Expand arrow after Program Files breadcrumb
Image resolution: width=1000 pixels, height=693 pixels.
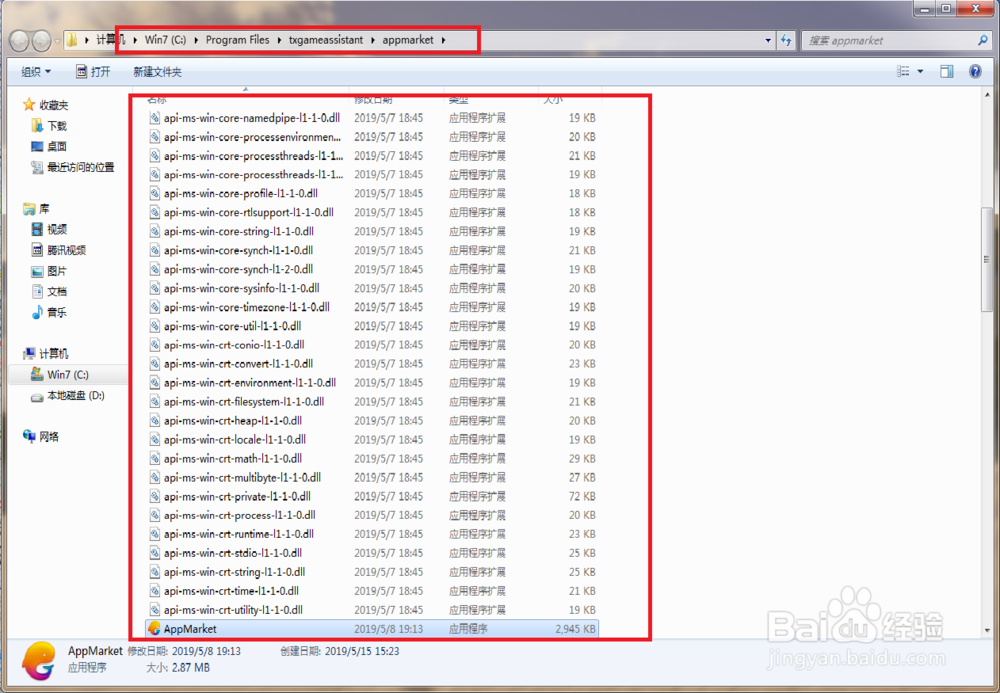pos(279,40)
